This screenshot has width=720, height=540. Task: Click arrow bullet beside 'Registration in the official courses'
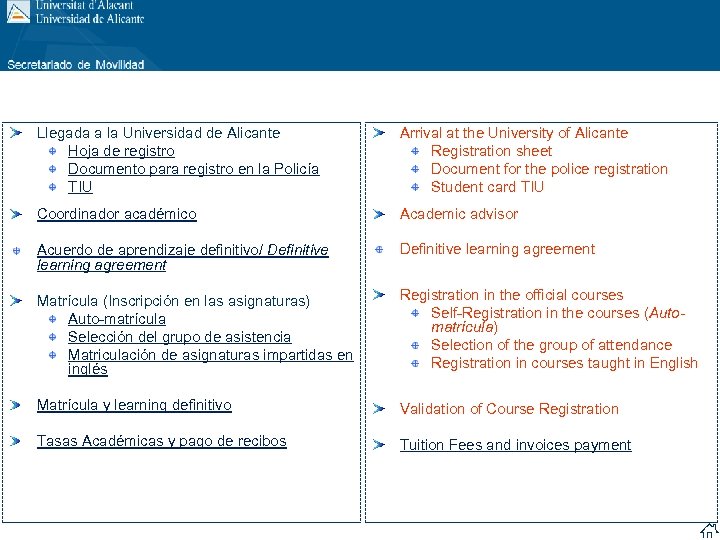click(x=379, y=294)
